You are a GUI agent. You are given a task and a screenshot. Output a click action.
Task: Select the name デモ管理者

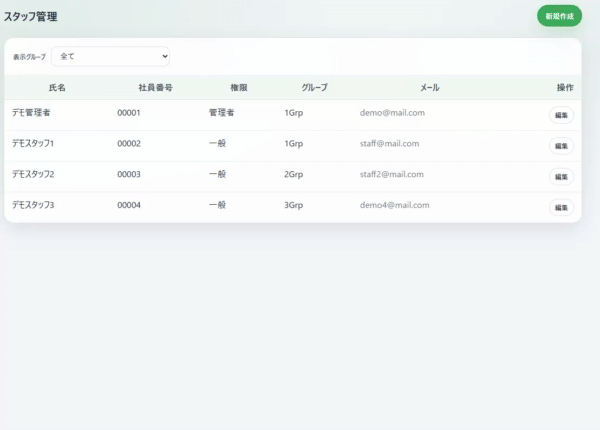click(31, 112)
